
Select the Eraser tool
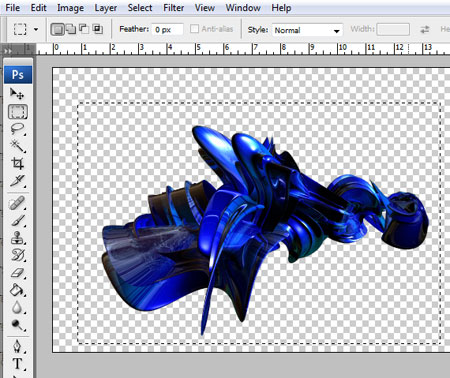17,273
